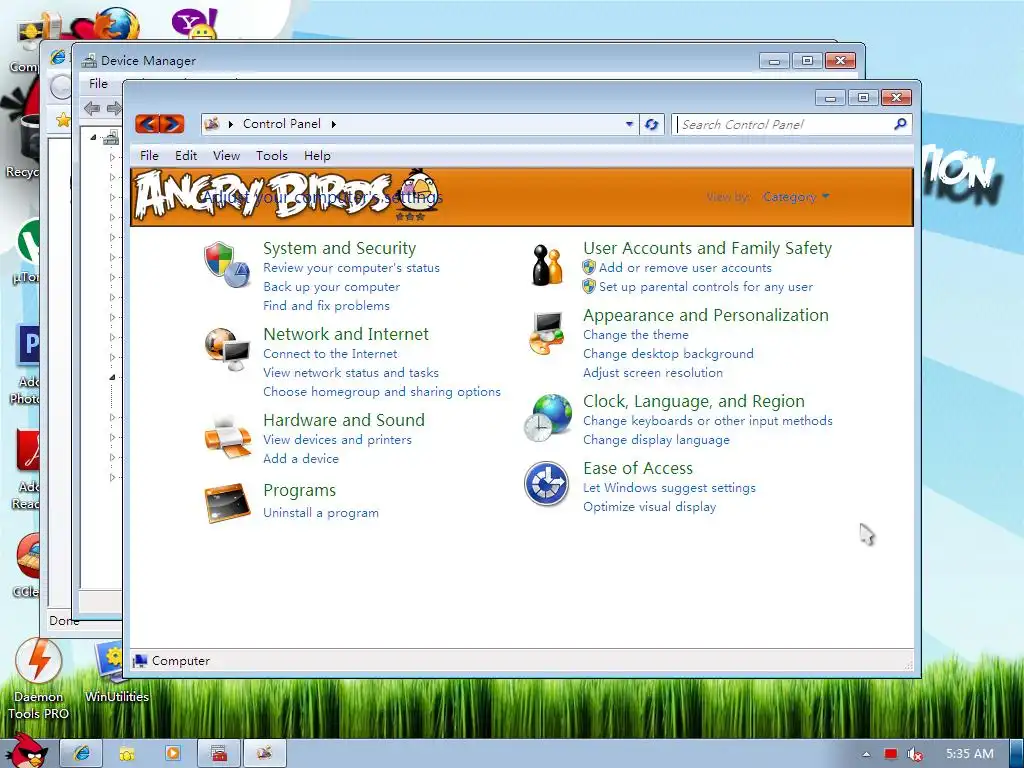Open Network and Internet globe icon

(227, 350)
